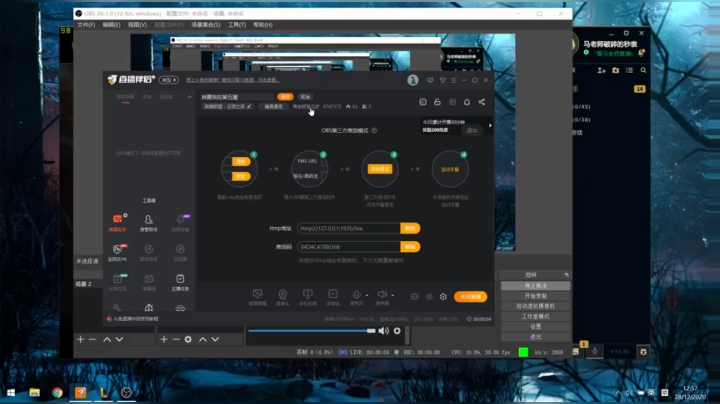
Task: Click 退出 button in OBS controls
Action: pos(535,337)
